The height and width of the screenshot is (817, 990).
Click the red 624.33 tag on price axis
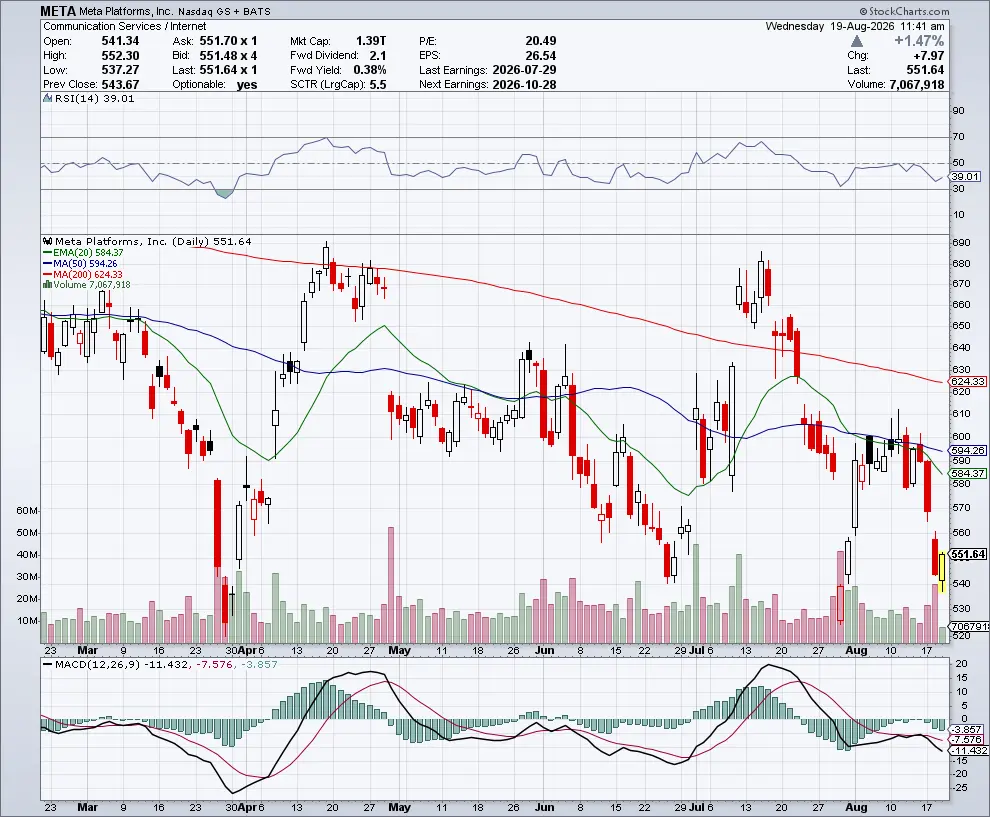point(968,381)
